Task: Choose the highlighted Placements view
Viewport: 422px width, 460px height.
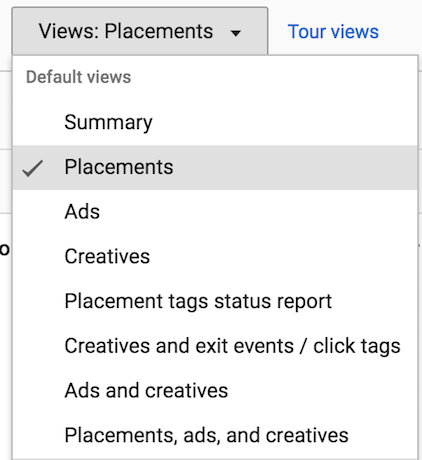Action: 215,167
